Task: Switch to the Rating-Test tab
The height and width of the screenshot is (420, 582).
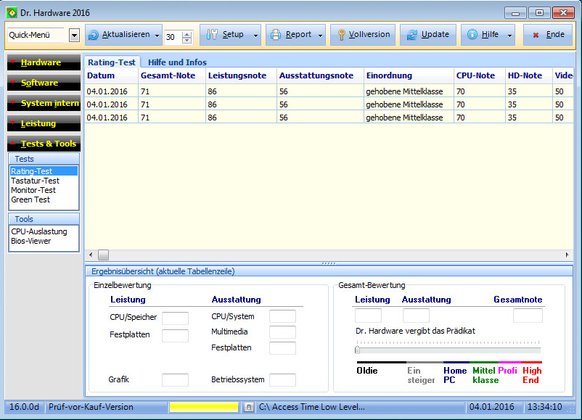Action: pyautogui.click(x=112, y=62)
